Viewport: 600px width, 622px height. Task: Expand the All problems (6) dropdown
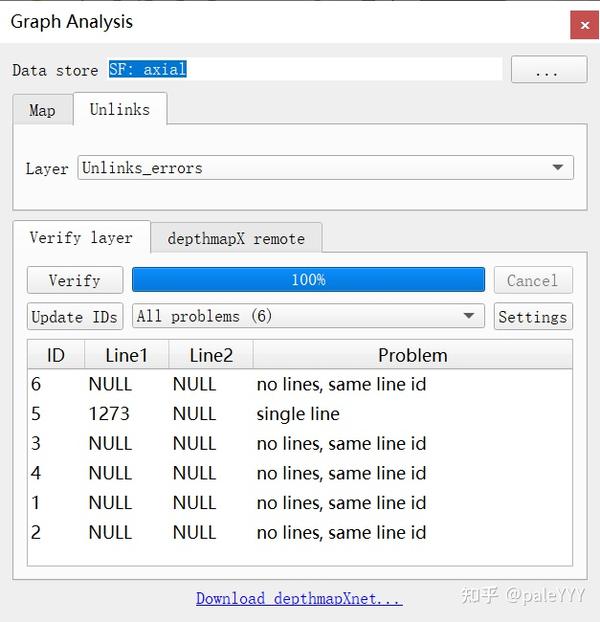[308, 317]
